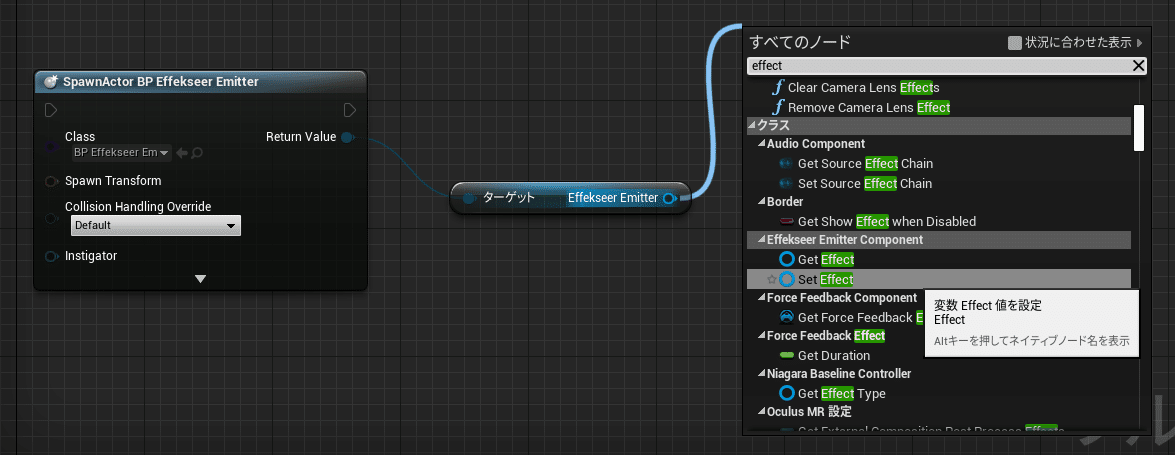This screenshot has width=1175, height=455.
Task: Click icon beside Get Source Effect Chain
Action: [786, 163]
